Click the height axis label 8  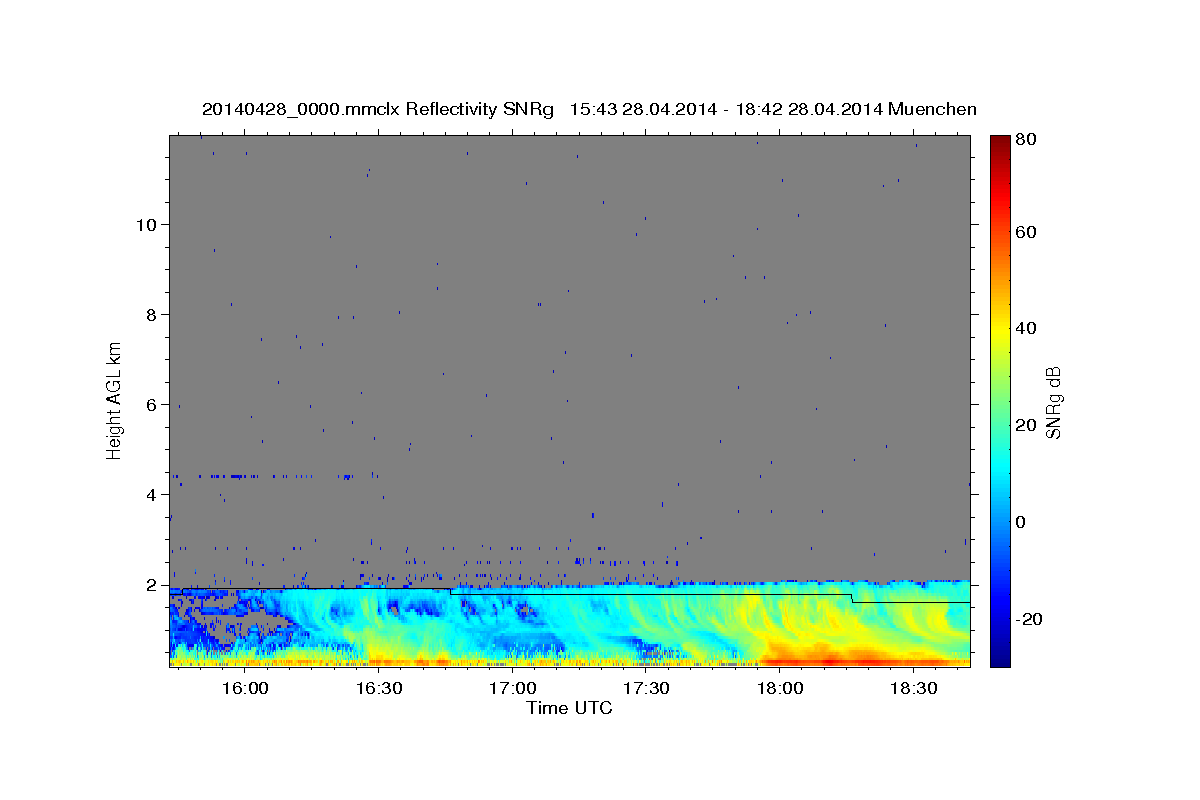pos(151,314)
